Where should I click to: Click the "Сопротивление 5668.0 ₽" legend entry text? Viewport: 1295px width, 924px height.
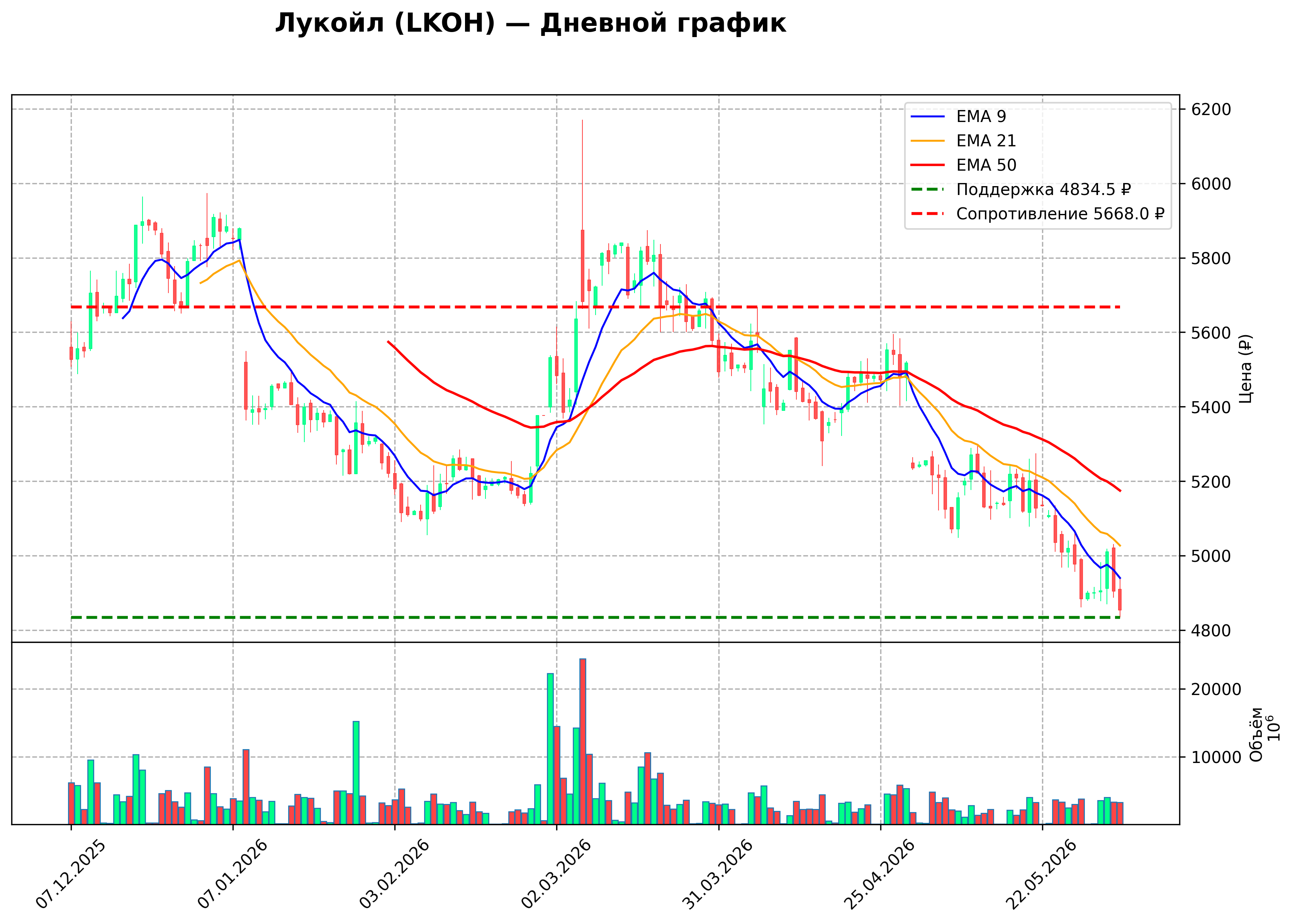1061,214
